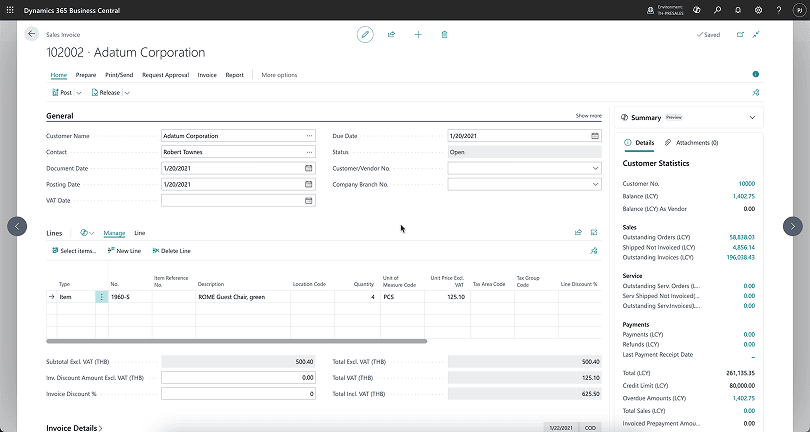Go to previous record arrow

17,226
